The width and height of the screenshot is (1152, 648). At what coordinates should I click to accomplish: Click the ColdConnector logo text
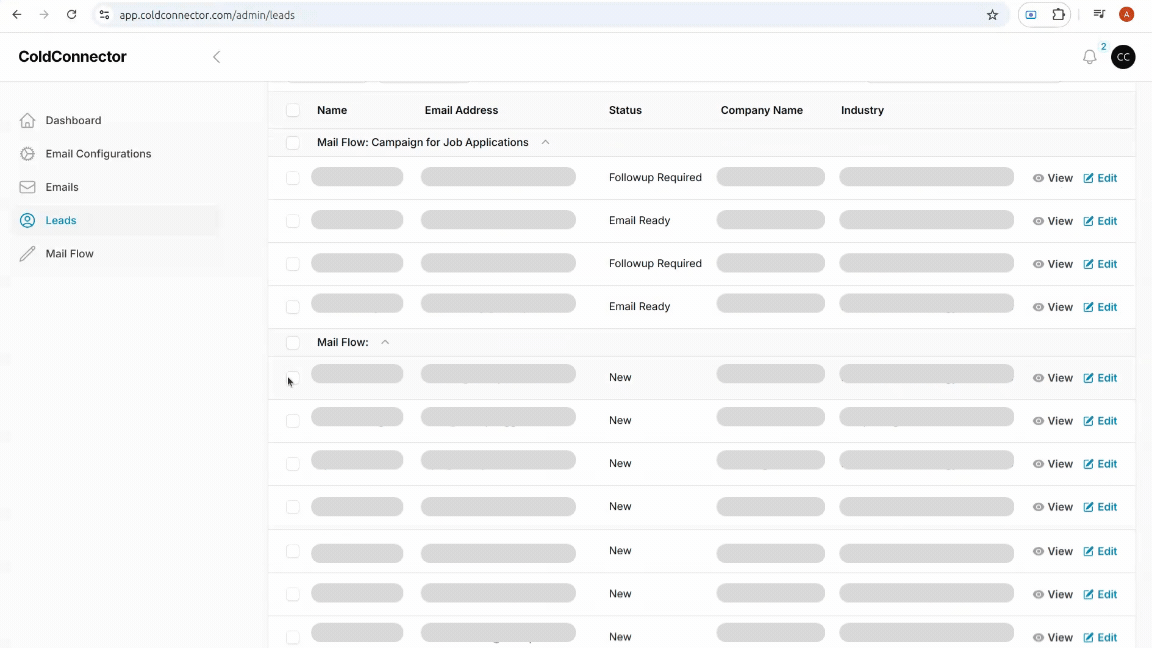coord(72,57)
